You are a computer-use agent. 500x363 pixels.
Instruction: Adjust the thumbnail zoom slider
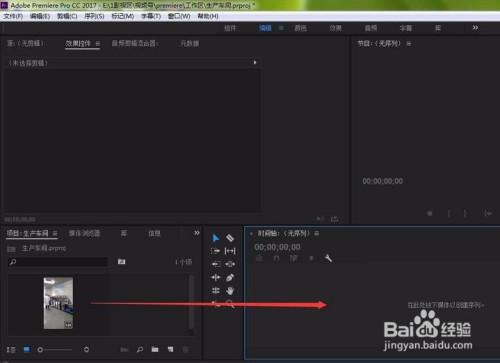coord(55,350)
